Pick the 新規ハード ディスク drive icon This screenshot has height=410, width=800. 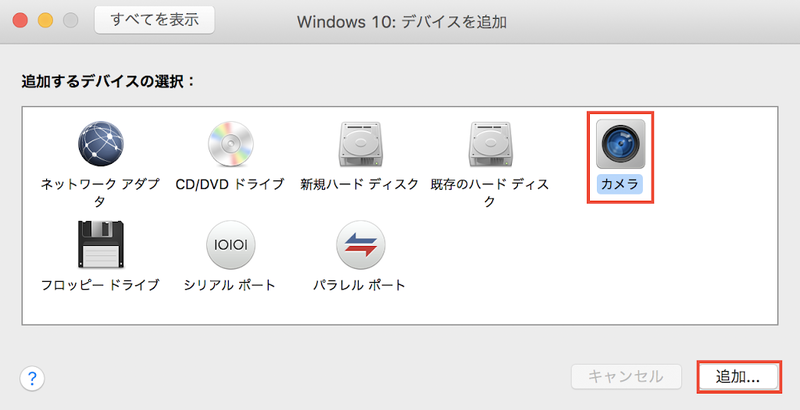[359, 144]
